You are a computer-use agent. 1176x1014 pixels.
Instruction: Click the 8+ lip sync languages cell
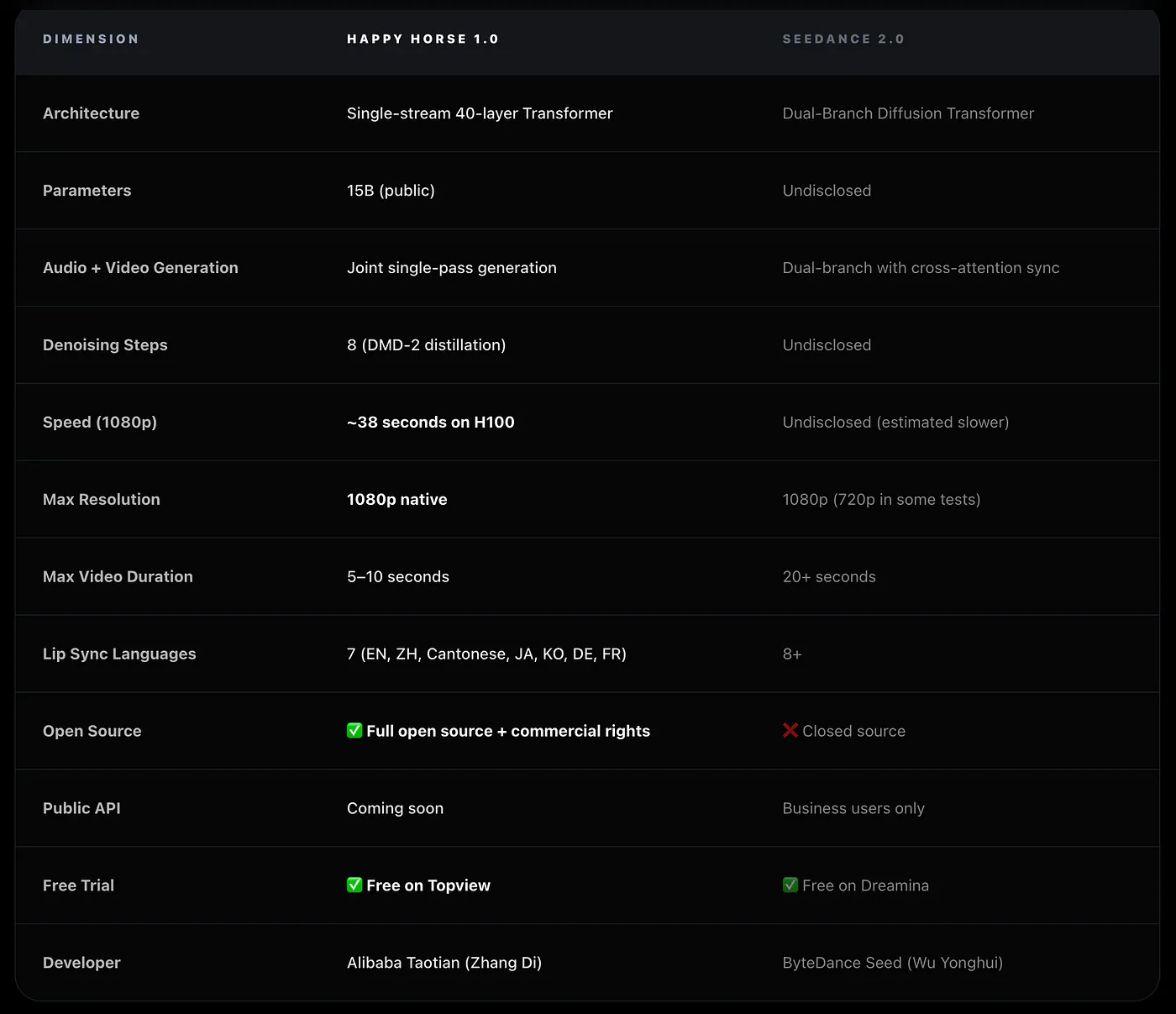pos(792,654)
